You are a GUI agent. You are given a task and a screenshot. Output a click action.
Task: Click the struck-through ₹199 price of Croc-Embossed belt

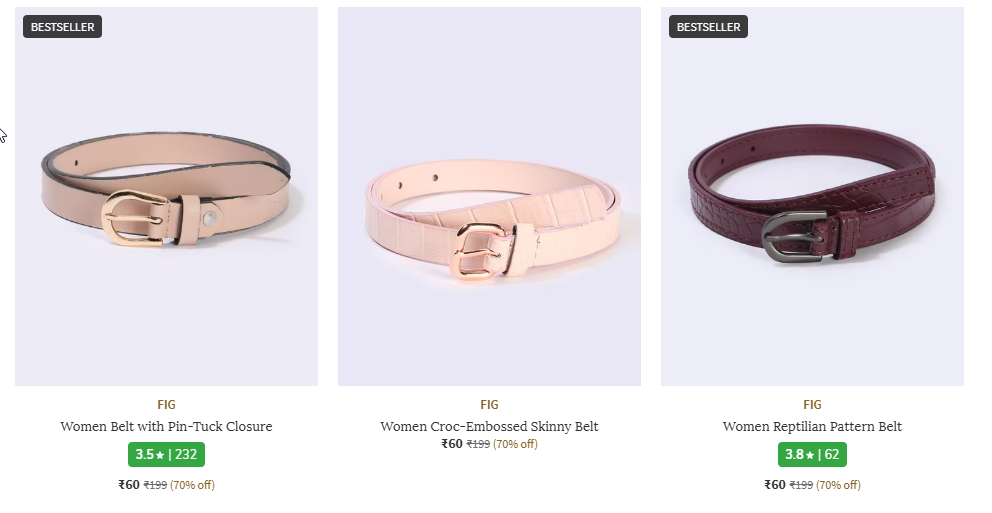click(478, 444)
